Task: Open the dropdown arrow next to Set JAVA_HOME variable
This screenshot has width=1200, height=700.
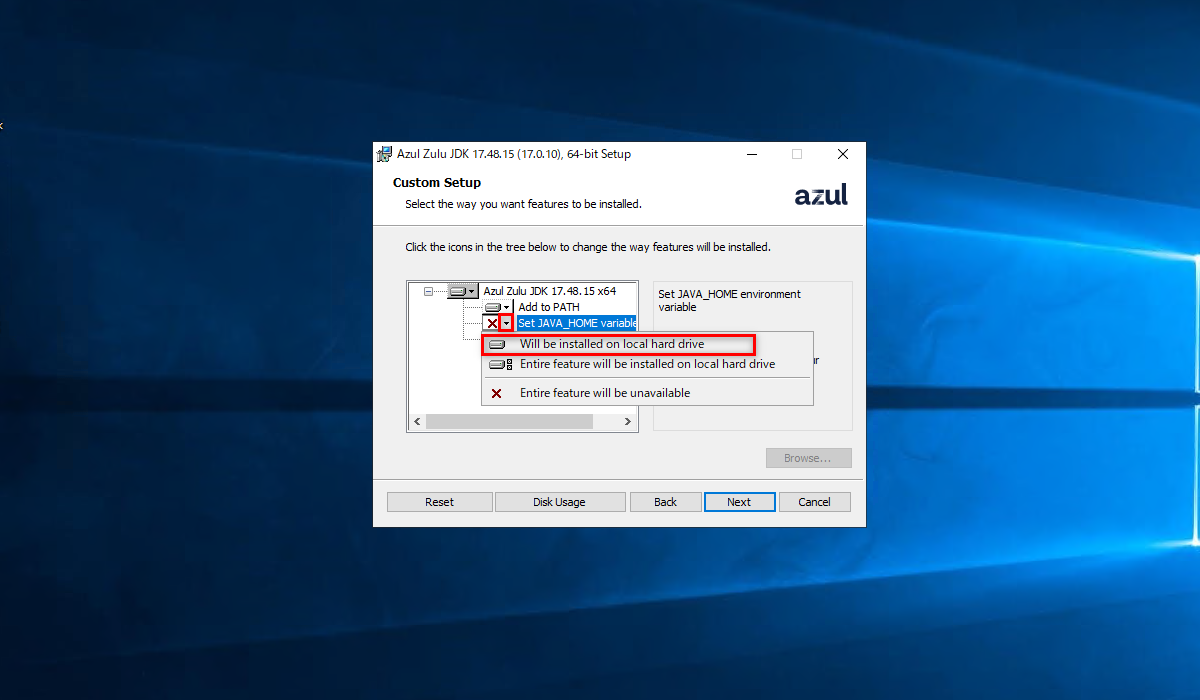Action: pos(507,323)
